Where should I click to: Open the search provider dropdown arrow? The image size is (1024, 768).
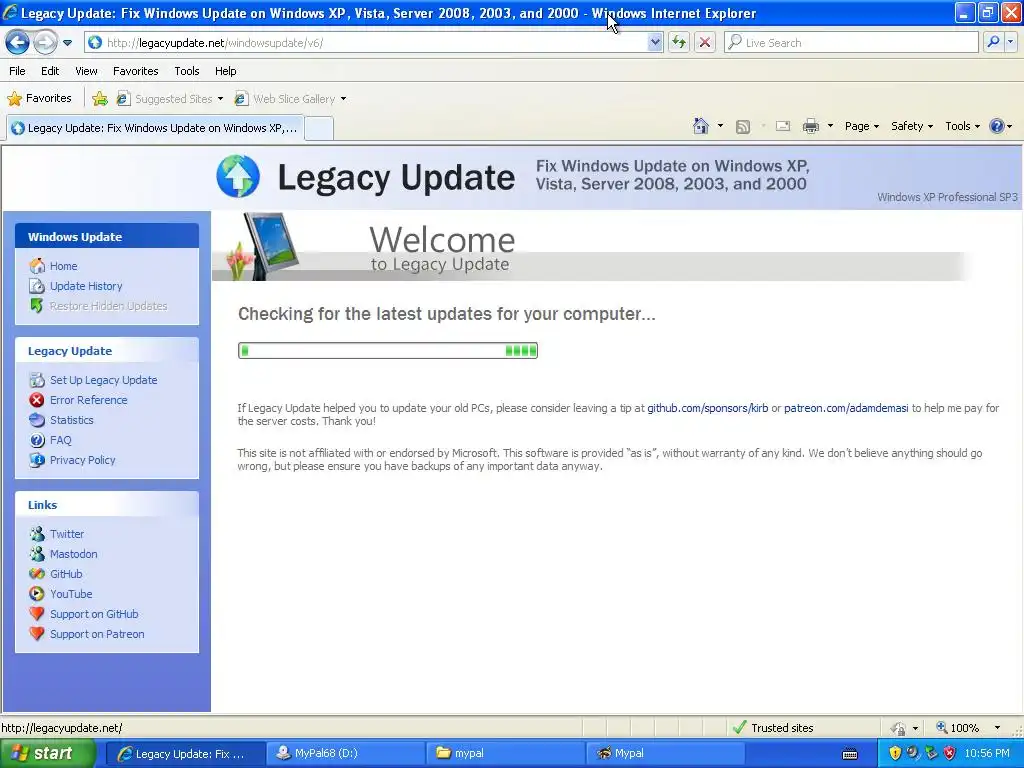tap(1010, 42)
